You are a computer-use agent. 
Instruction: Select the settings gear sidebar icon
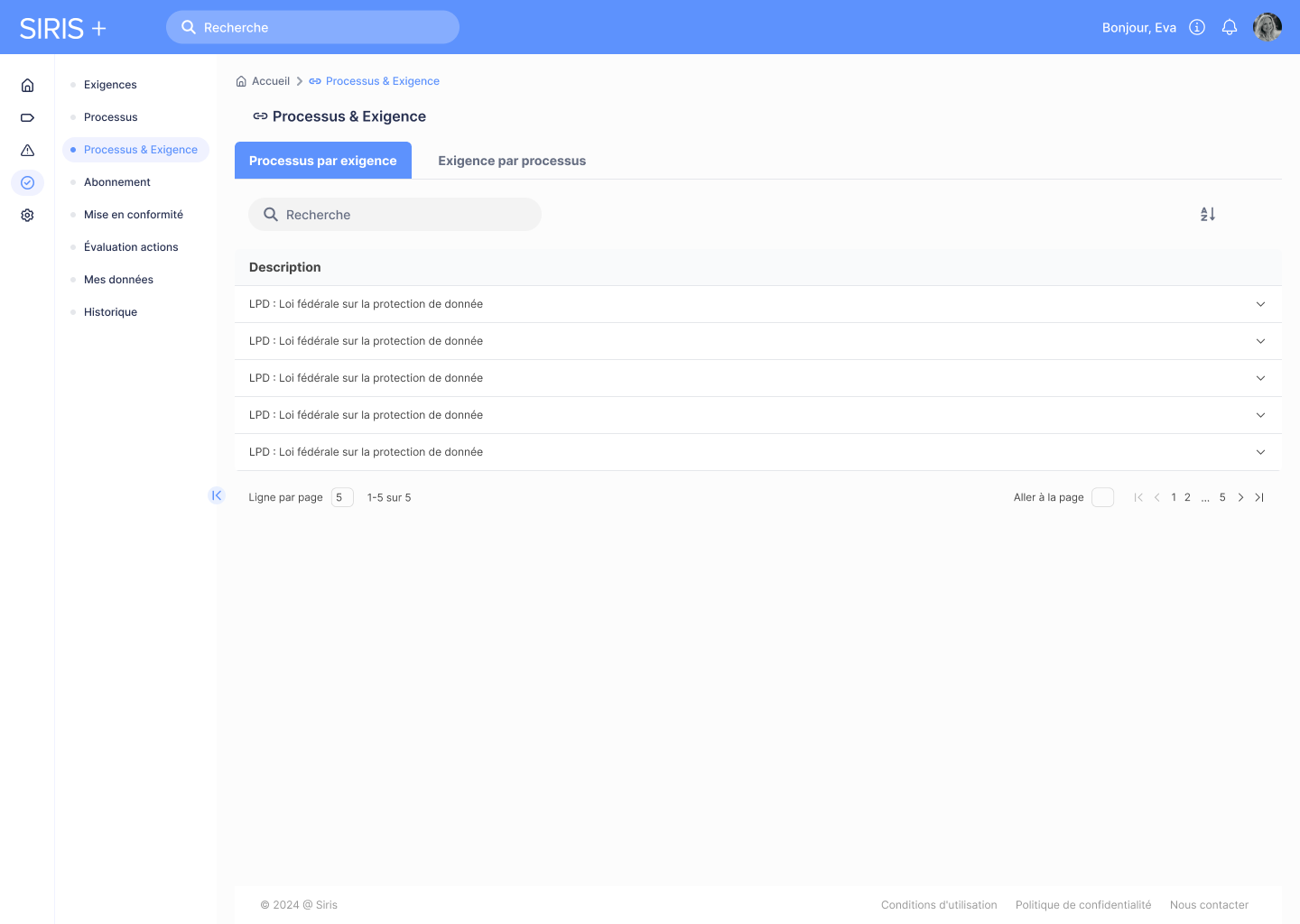point(27,215)
